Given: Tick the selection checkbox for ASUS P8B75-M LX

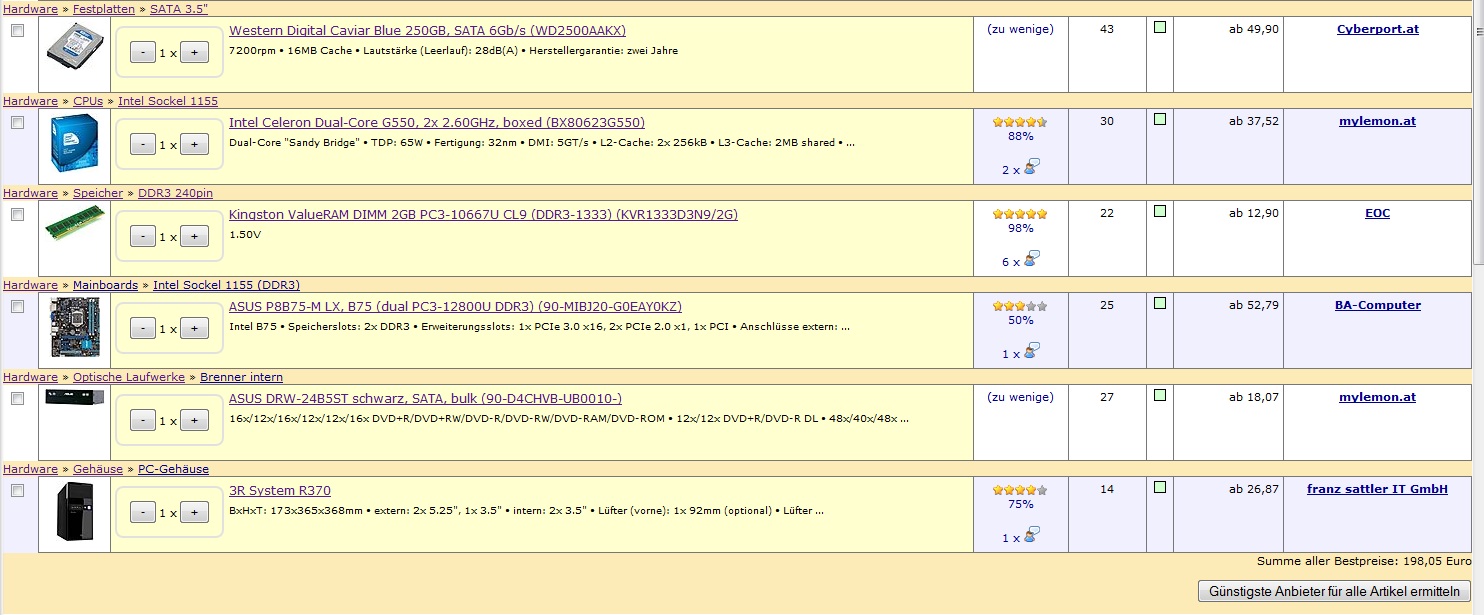Looking at the screenshot, I should pos(17,307).
